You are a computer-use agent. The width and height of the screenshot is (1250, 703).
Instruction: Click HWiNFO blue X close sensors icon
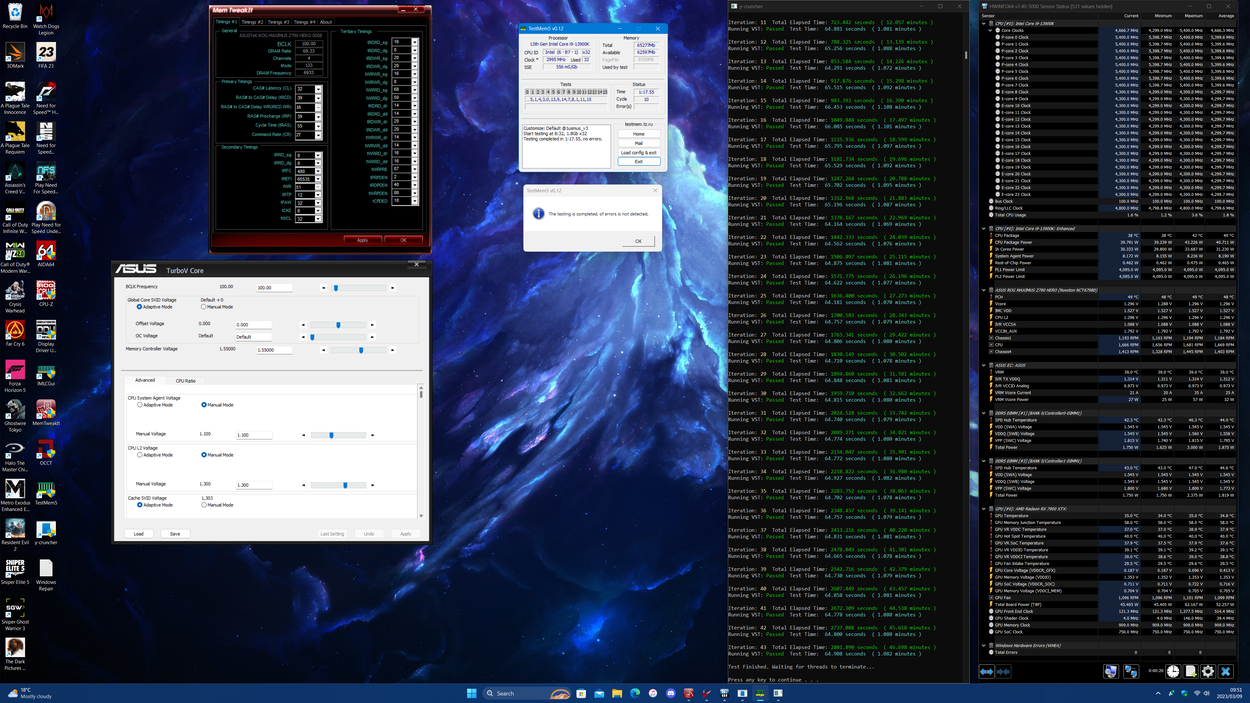click(x=1225, y=672)
